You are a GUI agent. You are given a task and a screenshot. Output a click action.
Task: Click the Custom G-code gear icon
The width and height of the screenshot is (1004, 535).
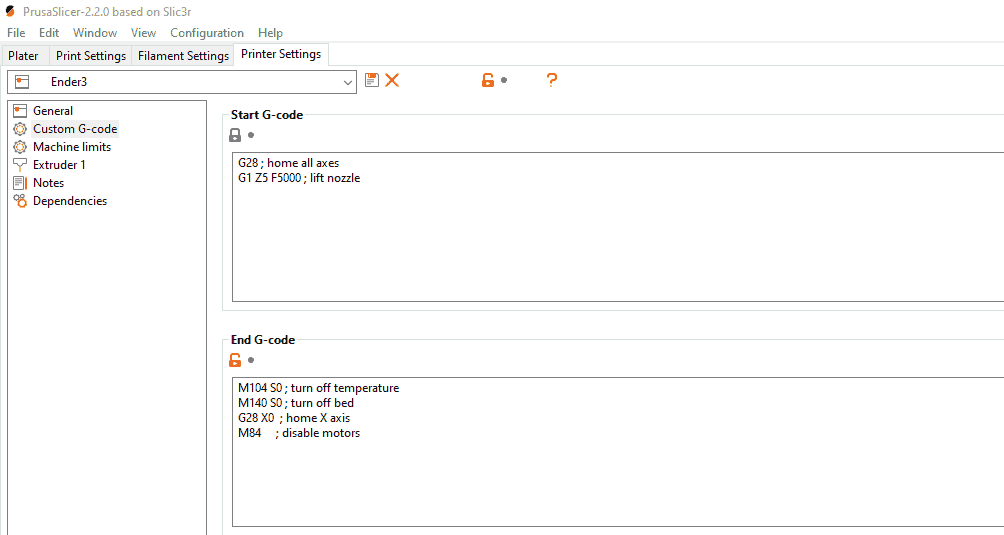(20, 129)
